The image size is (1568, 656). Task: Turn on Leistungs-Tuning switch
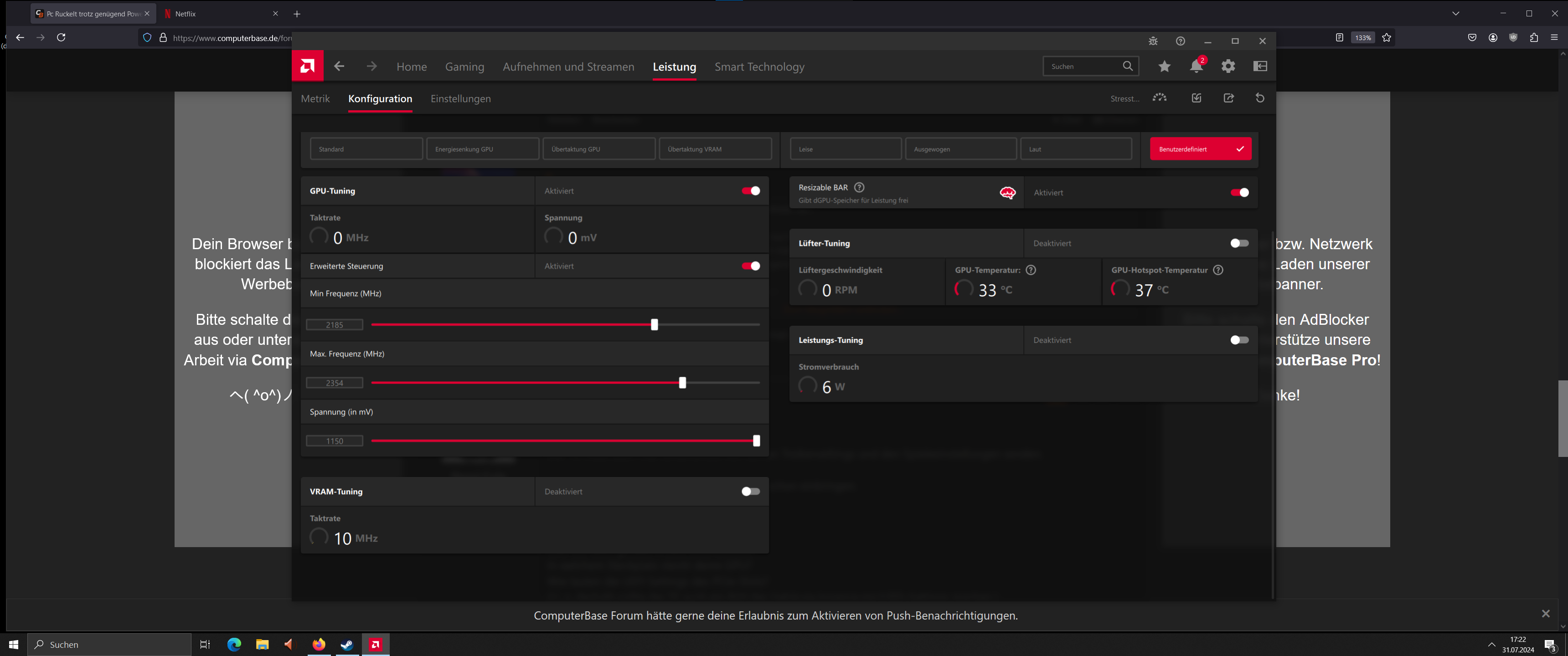pyautogui.click(x=1239, y=339)
